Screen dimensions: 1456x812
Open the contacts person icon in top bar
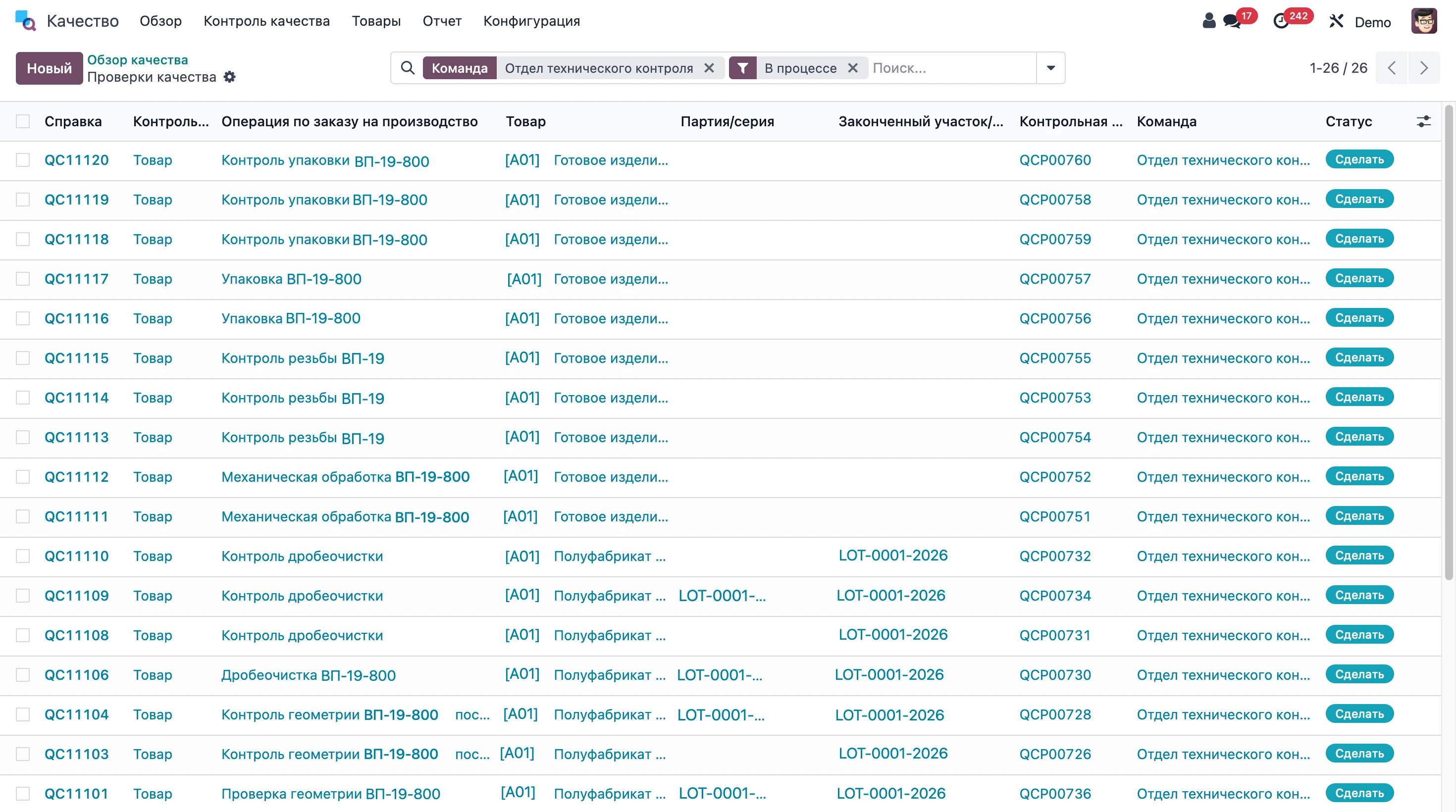pos(1208,21)
